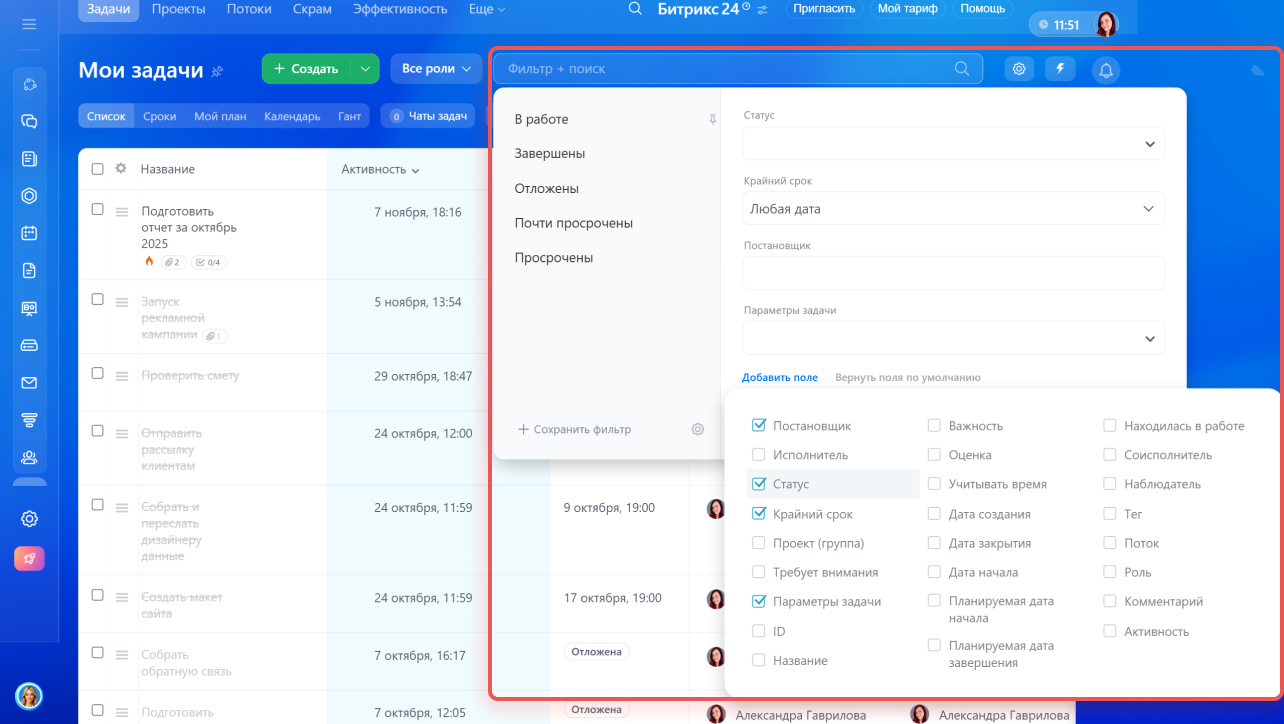Check the Важность field checkbox
The image size is (1284, 724).
pyautogui.click(x=934, y=426)
